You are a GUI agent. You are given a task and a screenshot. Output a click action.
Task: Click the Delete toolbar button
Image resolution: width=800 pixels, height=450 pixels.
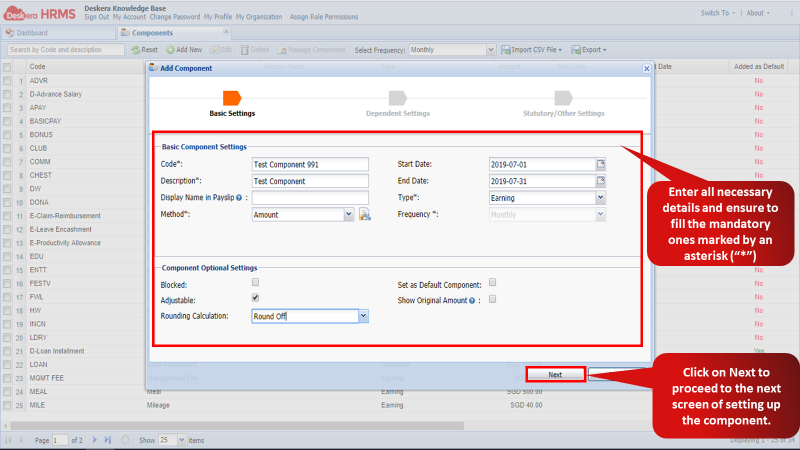tap(255, 49)
